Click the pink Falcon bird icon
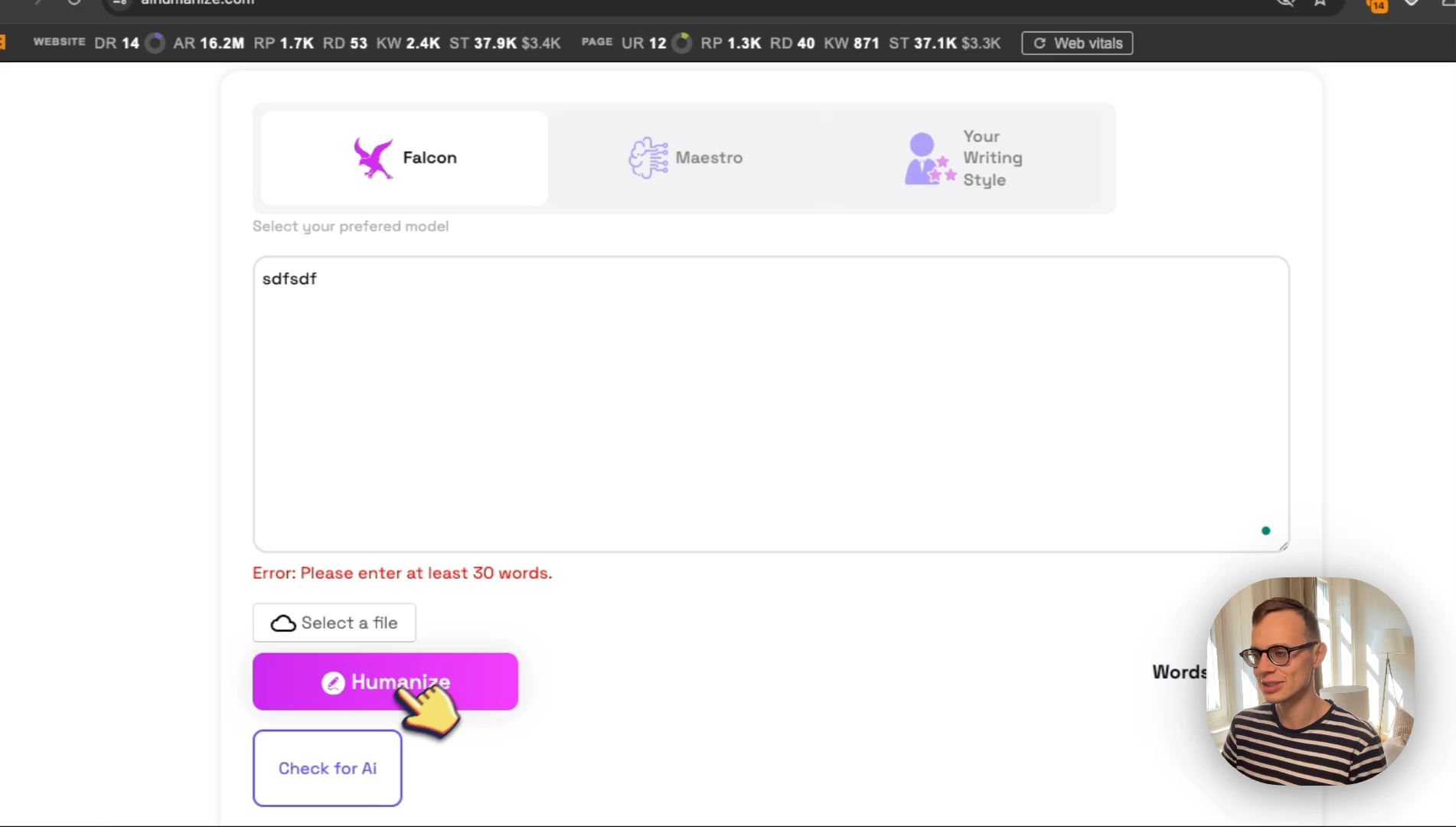 pyautogui.click(x=374, y=158)
